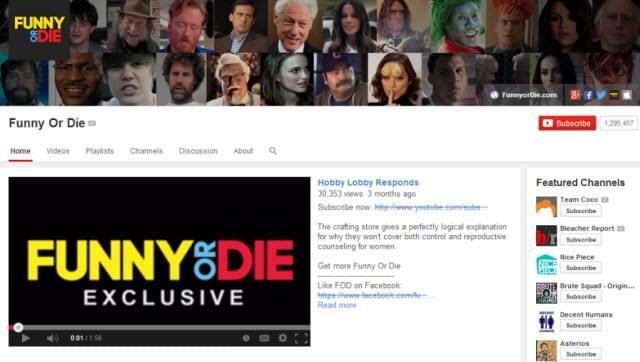
Task: Click the video progress bar scrubber
Action: pyautogui.click(x=18, y=327)
